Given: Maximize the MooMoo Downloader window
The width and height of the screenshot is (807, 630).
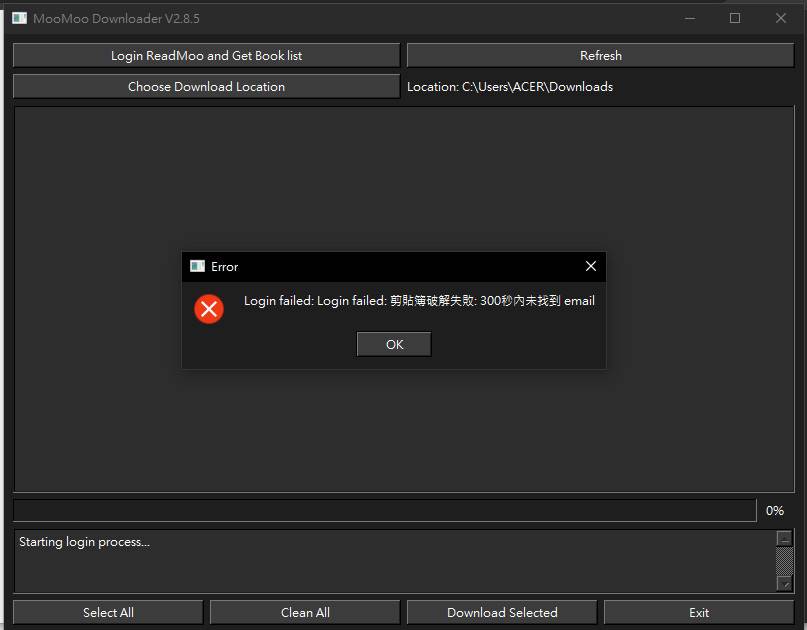Looking at the screenshot, I should [735, 18].
